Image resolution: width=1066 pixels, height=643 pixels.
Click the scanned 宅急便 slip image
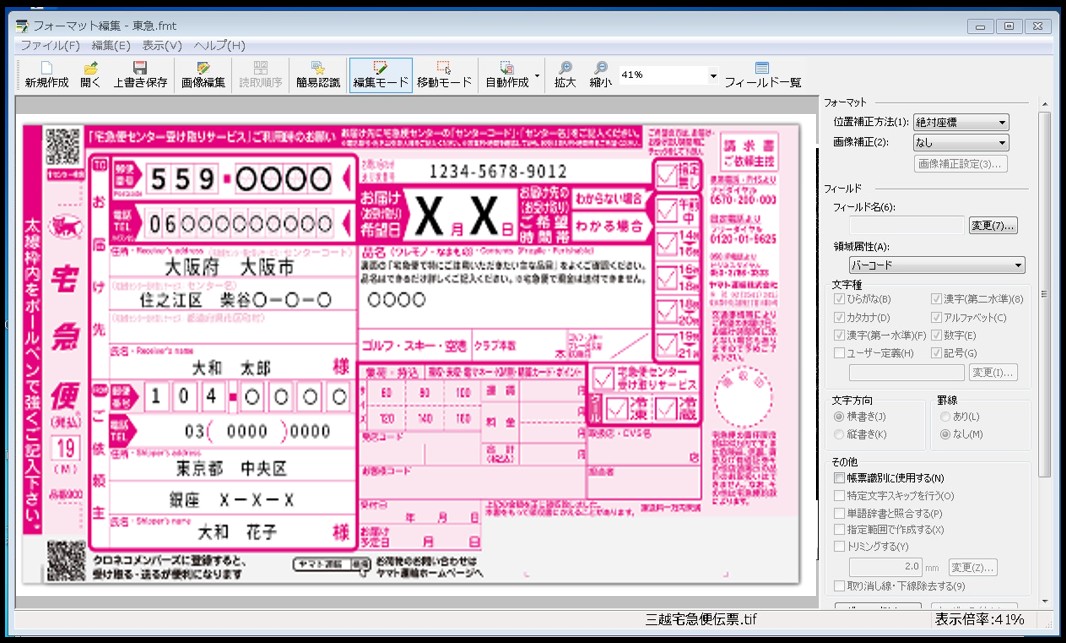[411, 353]
